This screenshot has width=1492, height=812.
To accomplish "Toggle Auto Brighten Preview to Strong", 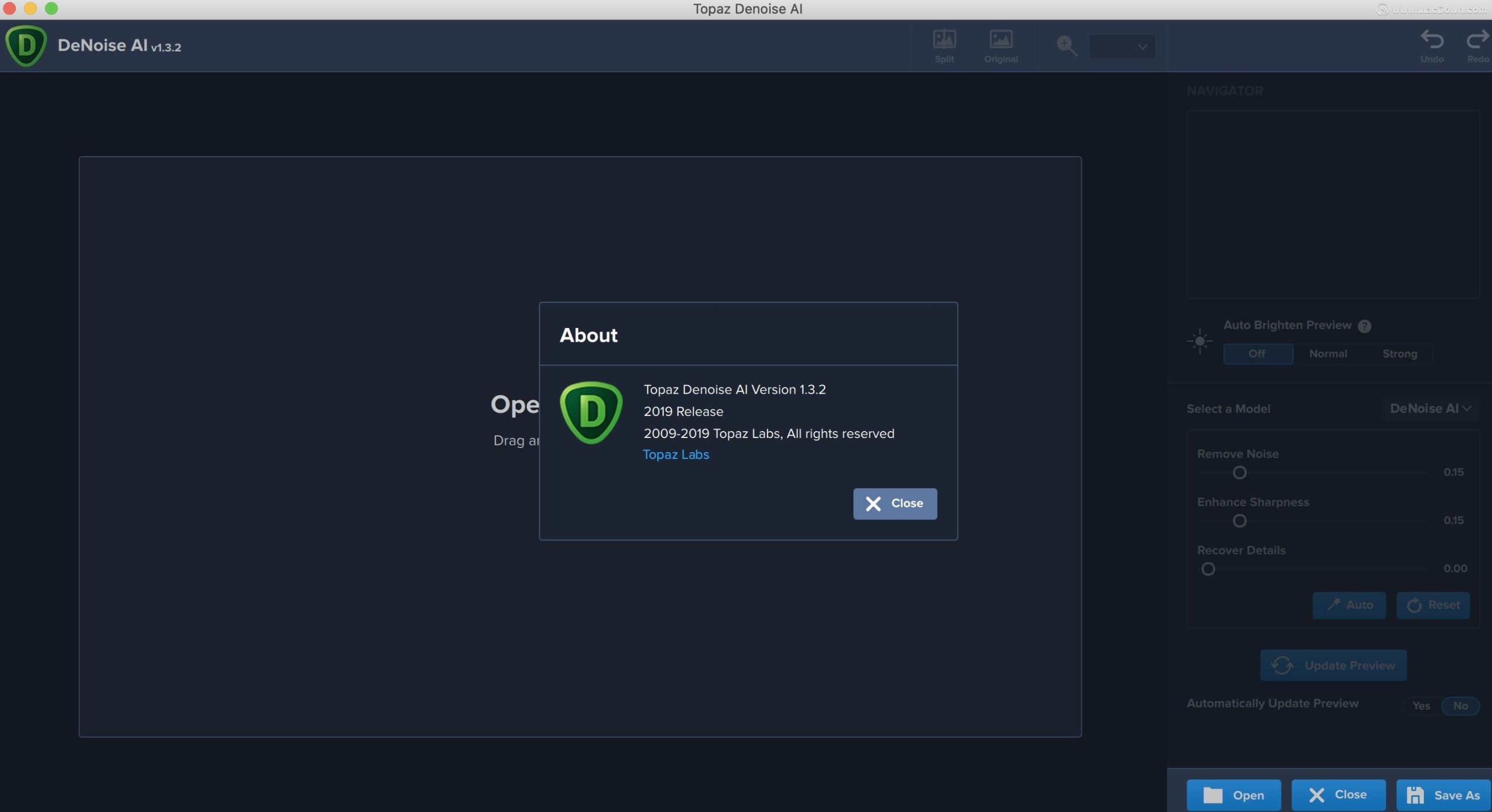I will [x=1400, y=353].
